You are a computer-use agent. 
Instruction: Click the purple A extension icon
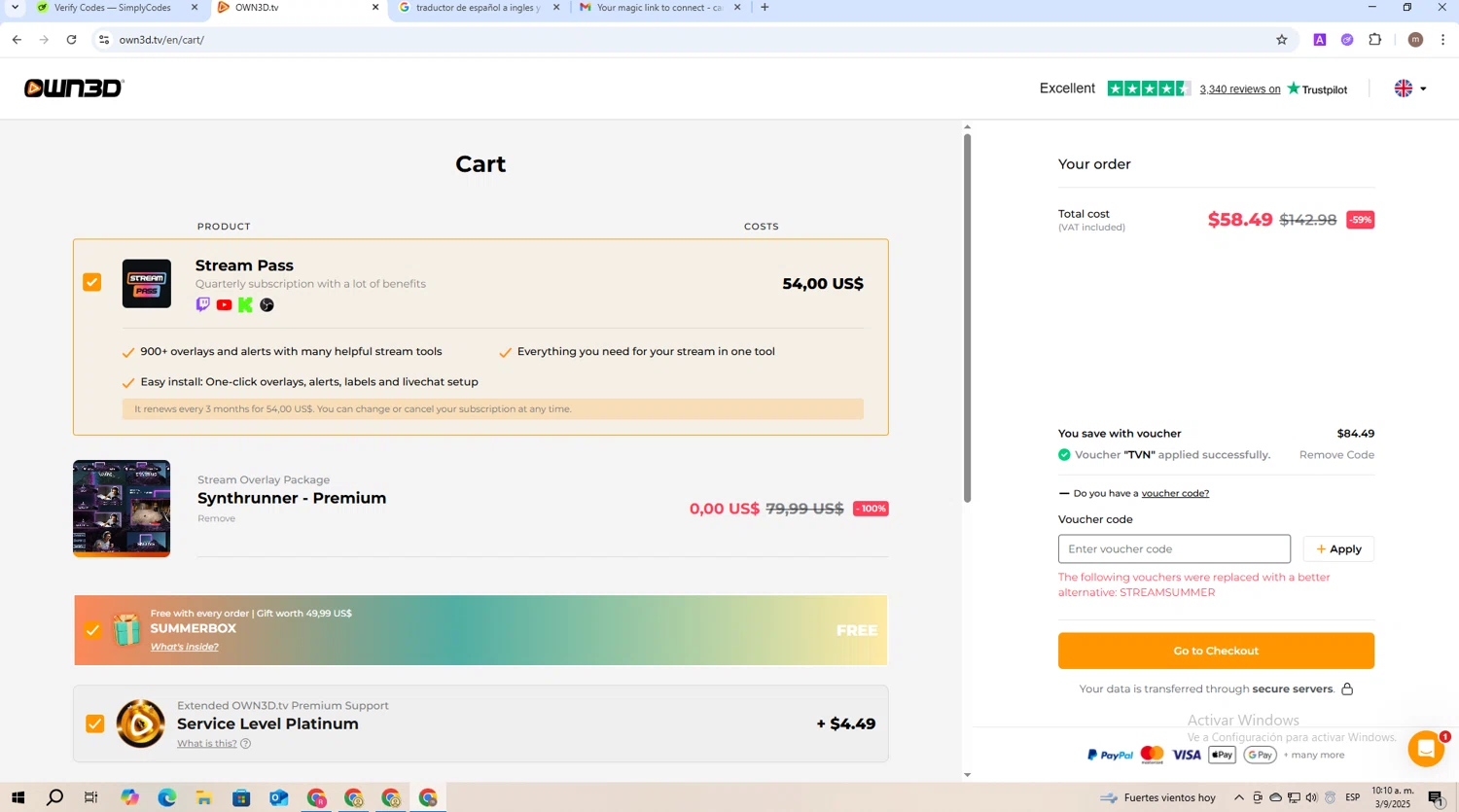tap(1320, 40)
